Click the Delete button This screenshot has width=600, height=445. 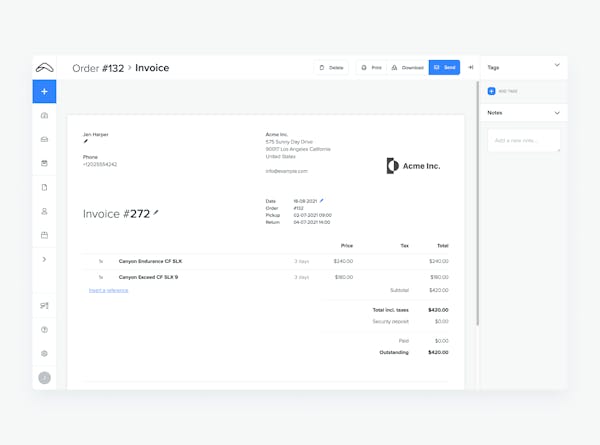tap(331, 68)
